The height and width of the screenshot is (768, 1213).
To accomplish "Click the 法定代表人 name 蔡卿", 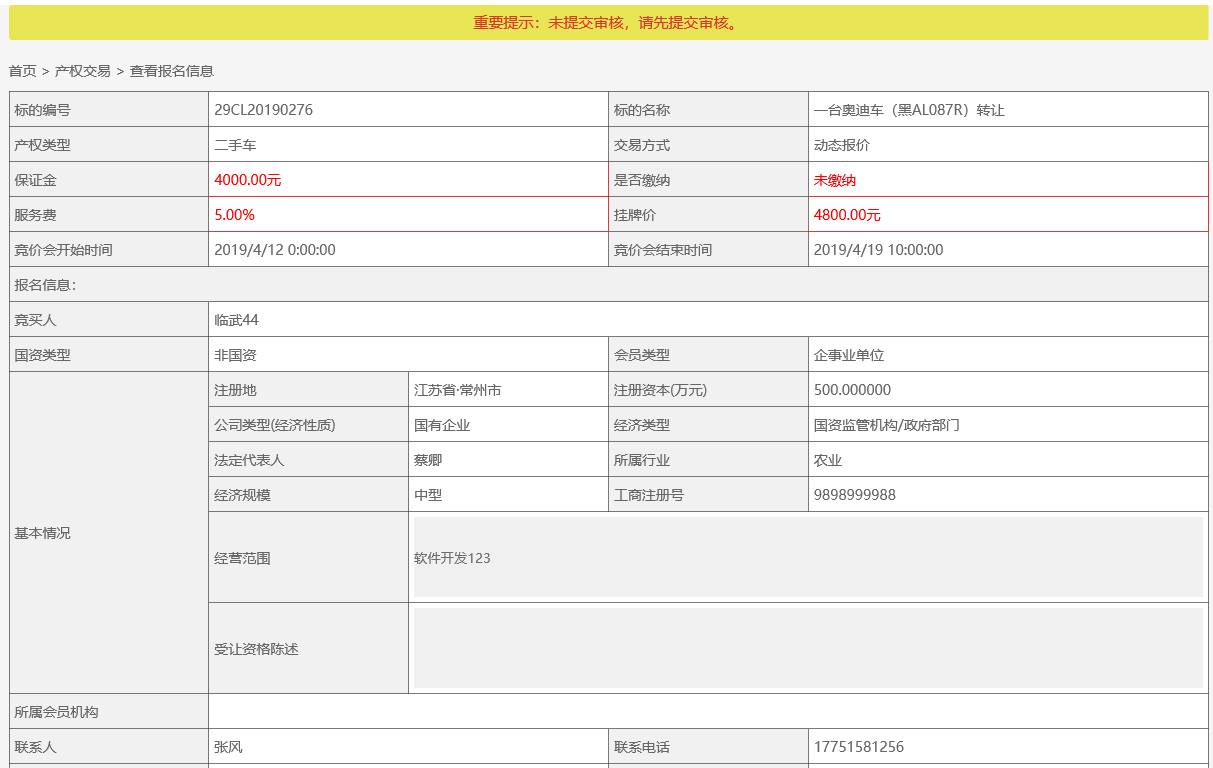I will pyautogui.click(x=428, y=460).
